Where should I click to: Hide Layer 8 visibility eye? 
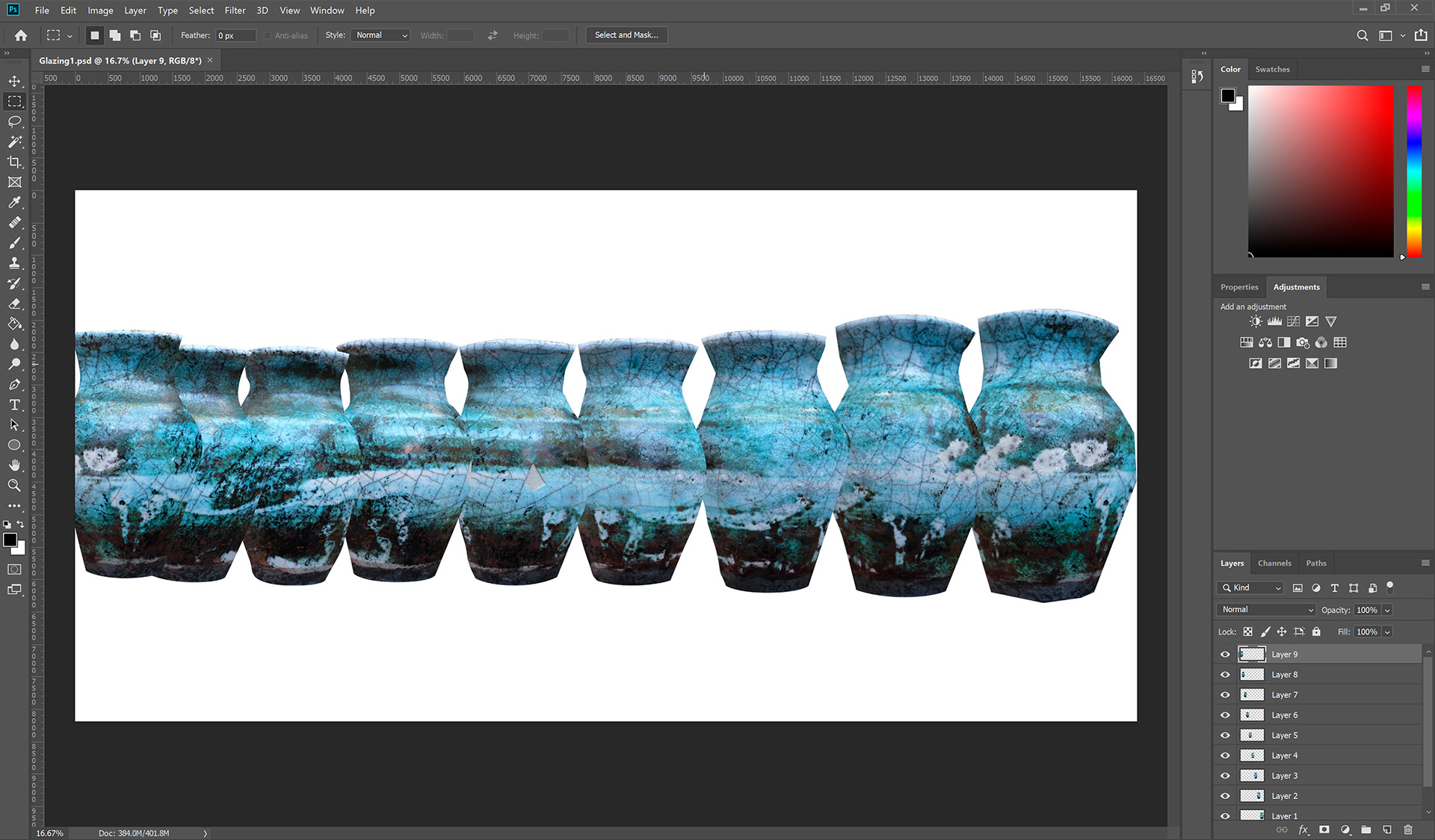coord(1225,674)
